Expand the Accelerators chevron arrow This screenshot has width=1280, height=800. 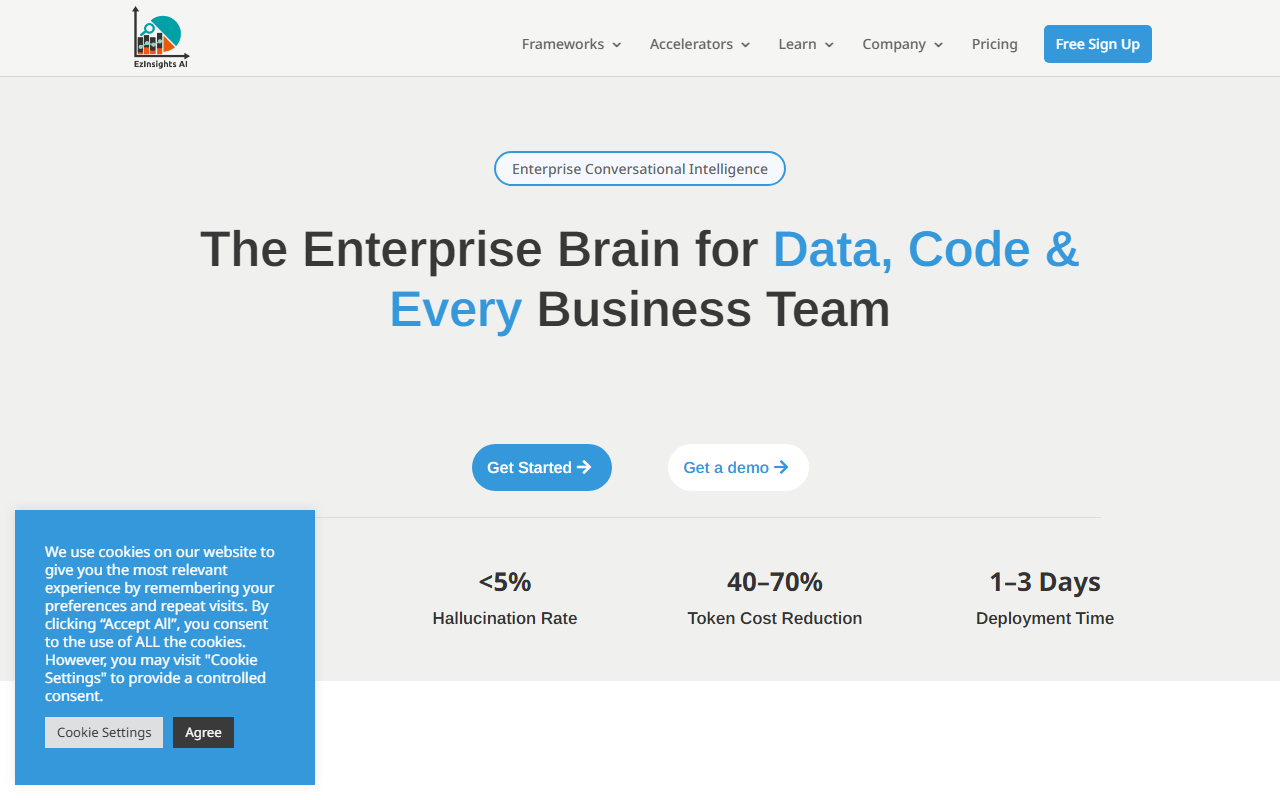745,45
